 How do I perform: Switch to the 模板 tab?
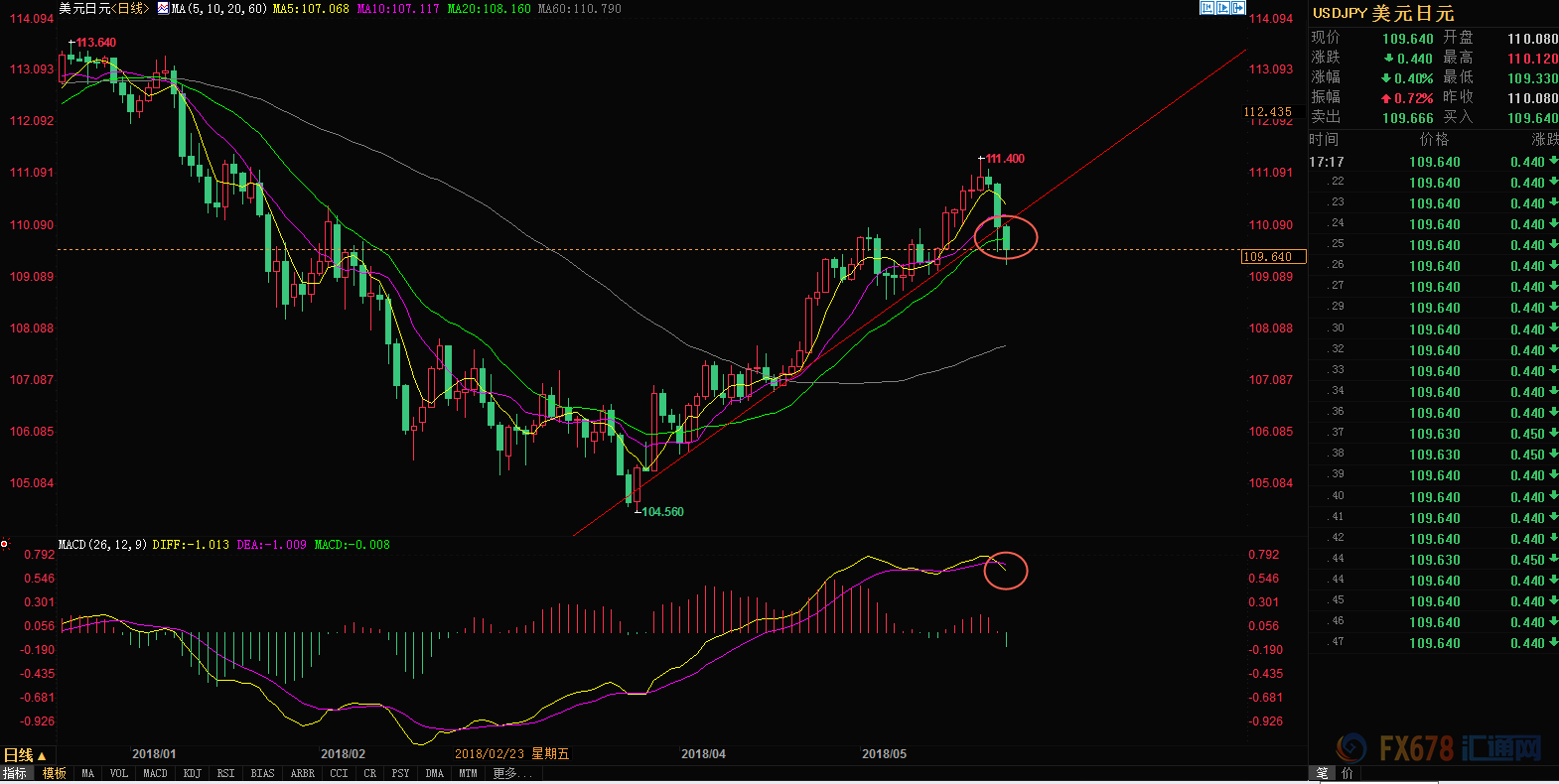54,773
